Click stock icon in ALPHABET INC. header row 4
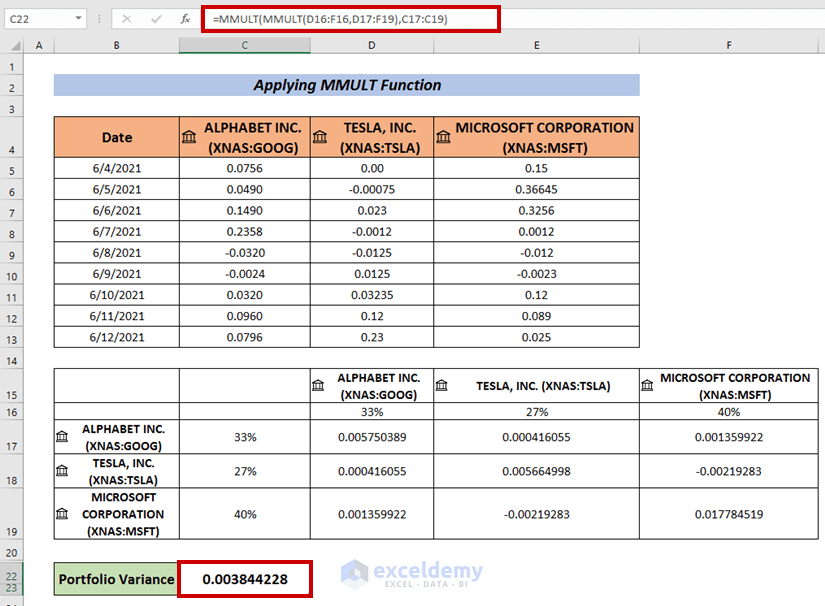Viewport: 825px width, 606px height. pos(189,137)
